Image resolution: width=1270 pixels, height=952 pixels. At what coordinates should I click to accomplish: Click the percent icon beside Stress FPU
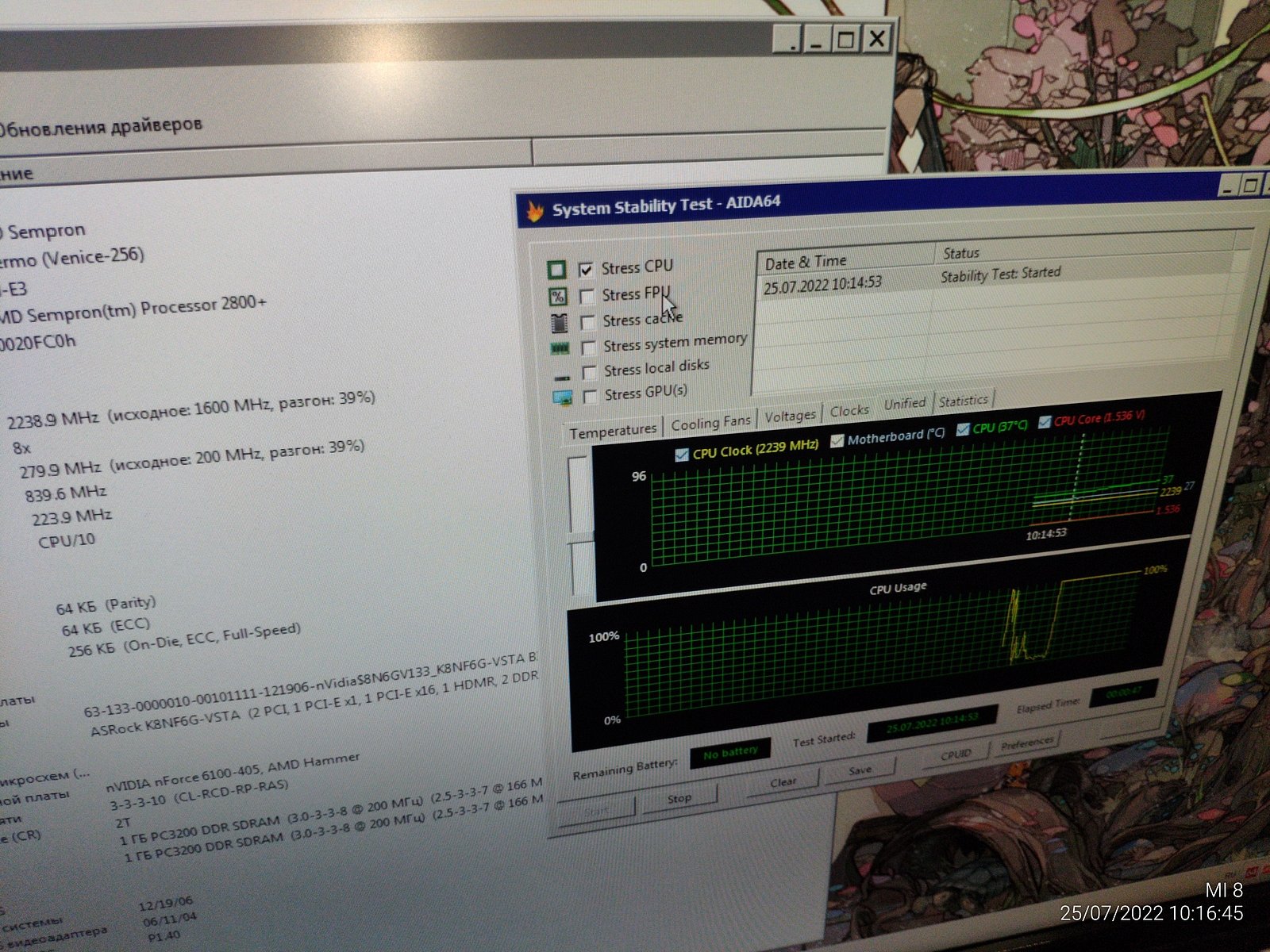[558, 297]
